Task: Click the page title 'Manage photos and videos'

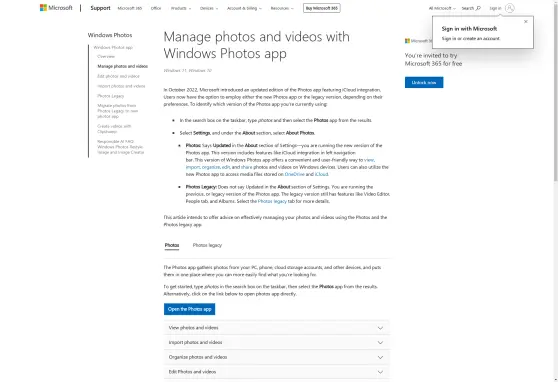Action: (x=256, y=45)
